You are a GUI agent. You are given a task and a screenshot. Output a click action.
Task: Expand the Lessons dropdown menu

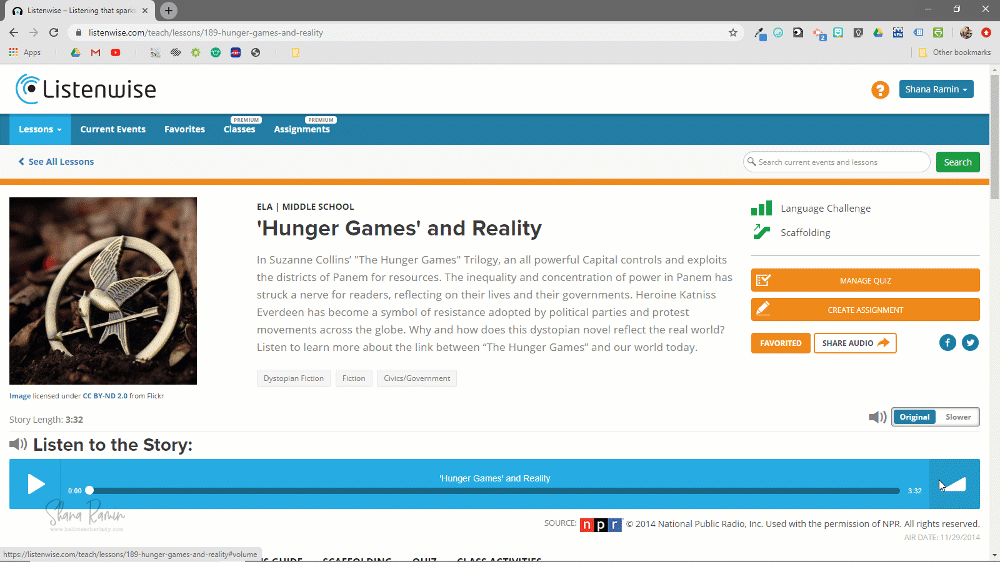(40, 129)
